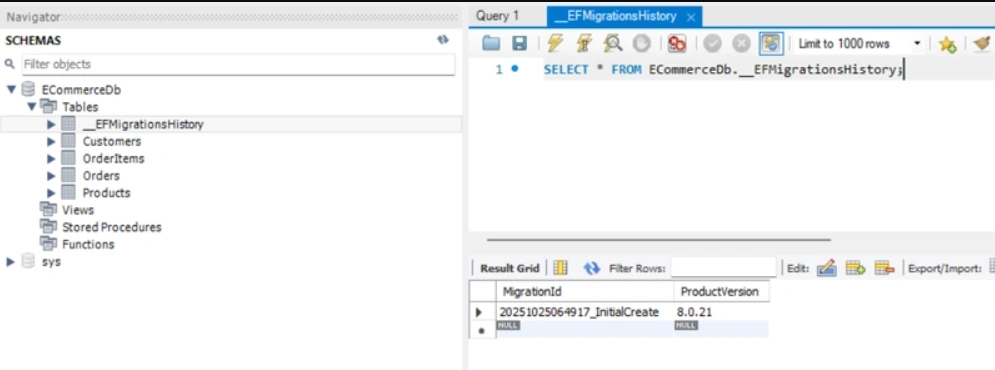Image resolution: width=995 pixels, height=370 pixels.
Task: Click the NULL MigrationId cell in new row
Action: point(584,328)
